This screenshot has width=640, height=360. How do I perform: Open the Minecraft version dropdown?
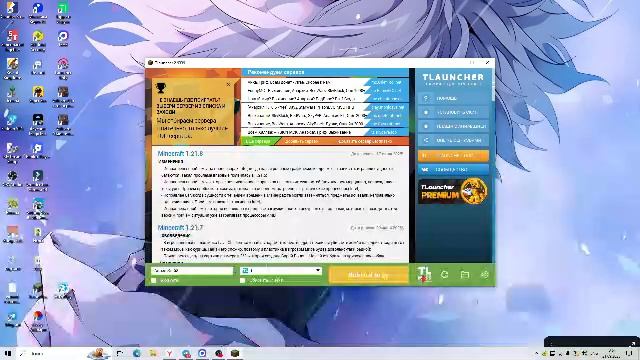tap(281, 271)
